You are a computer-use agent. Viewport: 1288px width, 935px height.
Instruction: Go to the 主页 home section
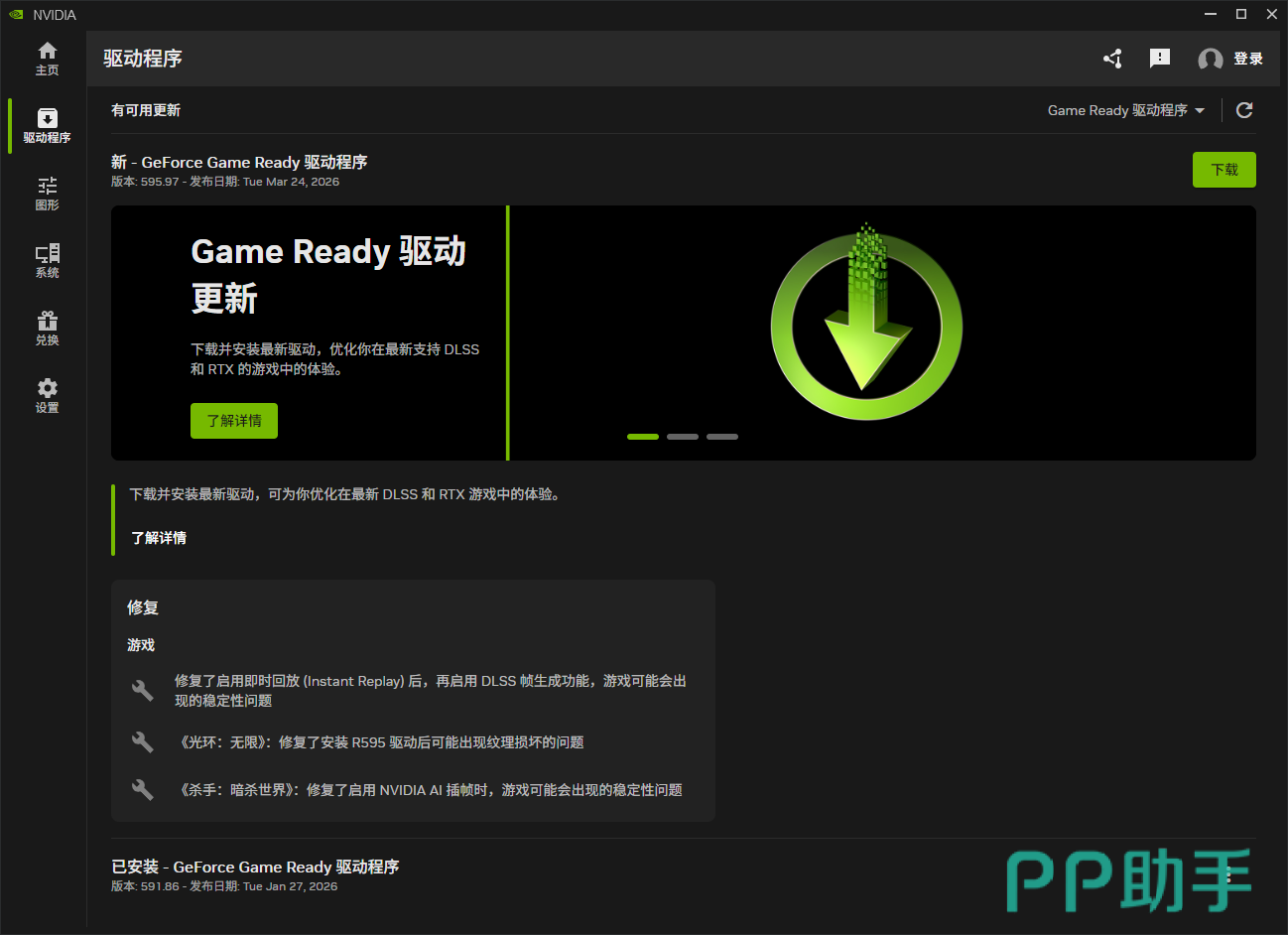coord(47,59)
